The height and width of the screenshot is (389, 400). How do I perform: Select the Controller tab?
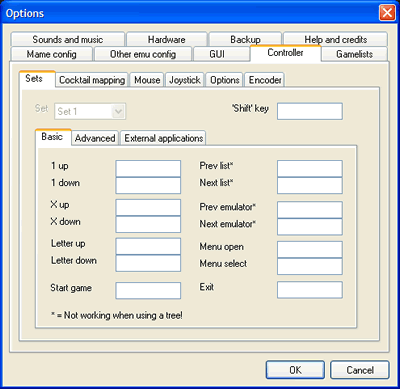pyautogui.click(x=285, y=53)
